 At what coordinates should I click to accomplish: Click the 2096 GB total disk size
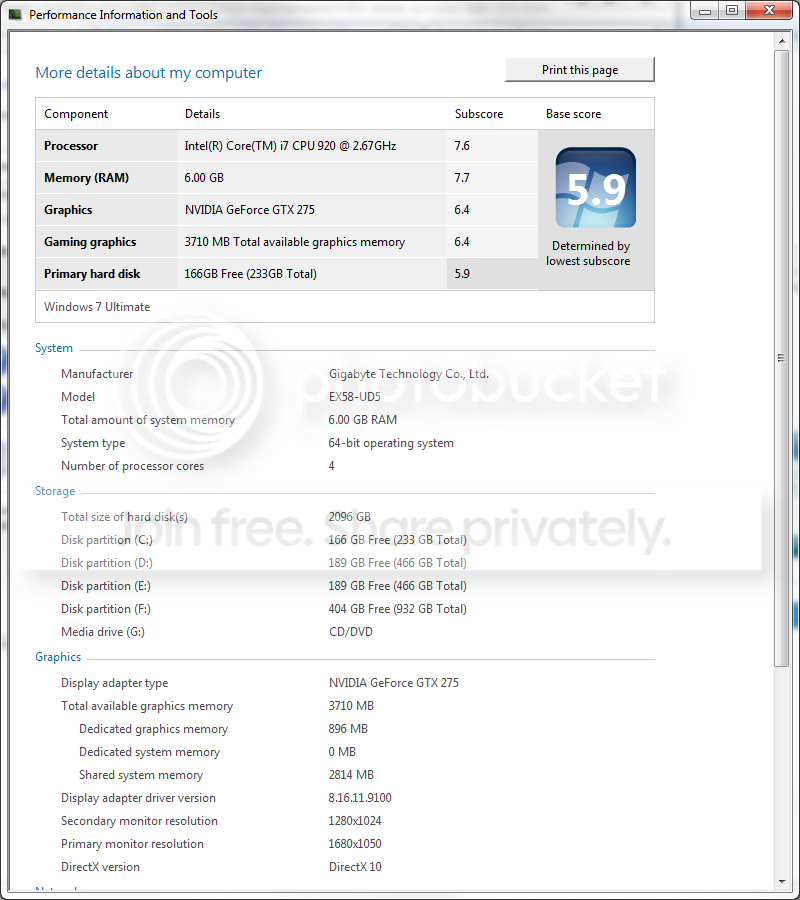pyautogui.click(x=349, y=517)
